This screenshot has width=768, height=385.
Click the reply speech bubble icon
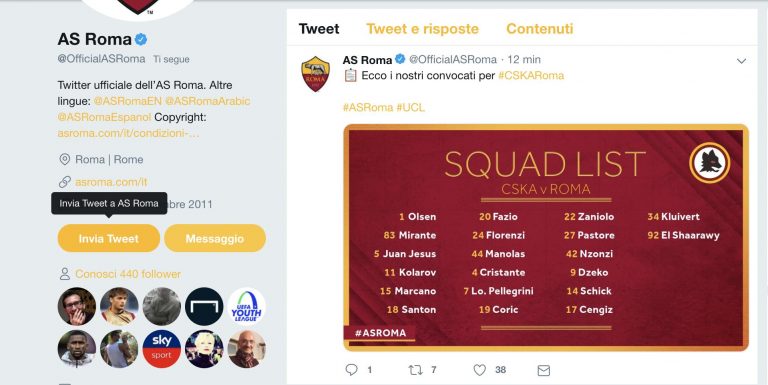[x=352, y=370]
